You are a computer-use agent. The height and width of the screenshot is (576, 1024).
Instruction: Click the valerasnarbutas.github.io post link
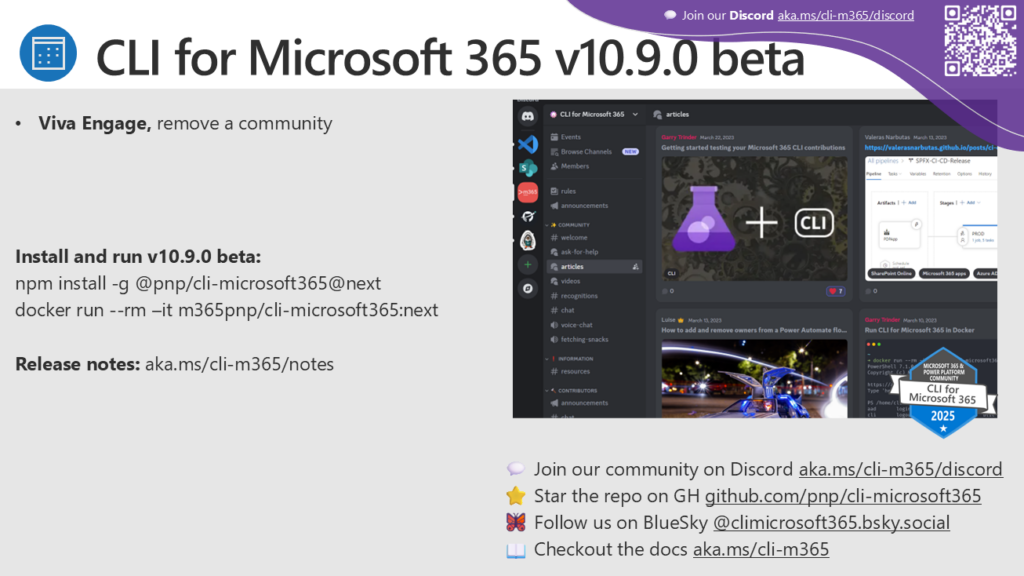[x=931, y=148]
